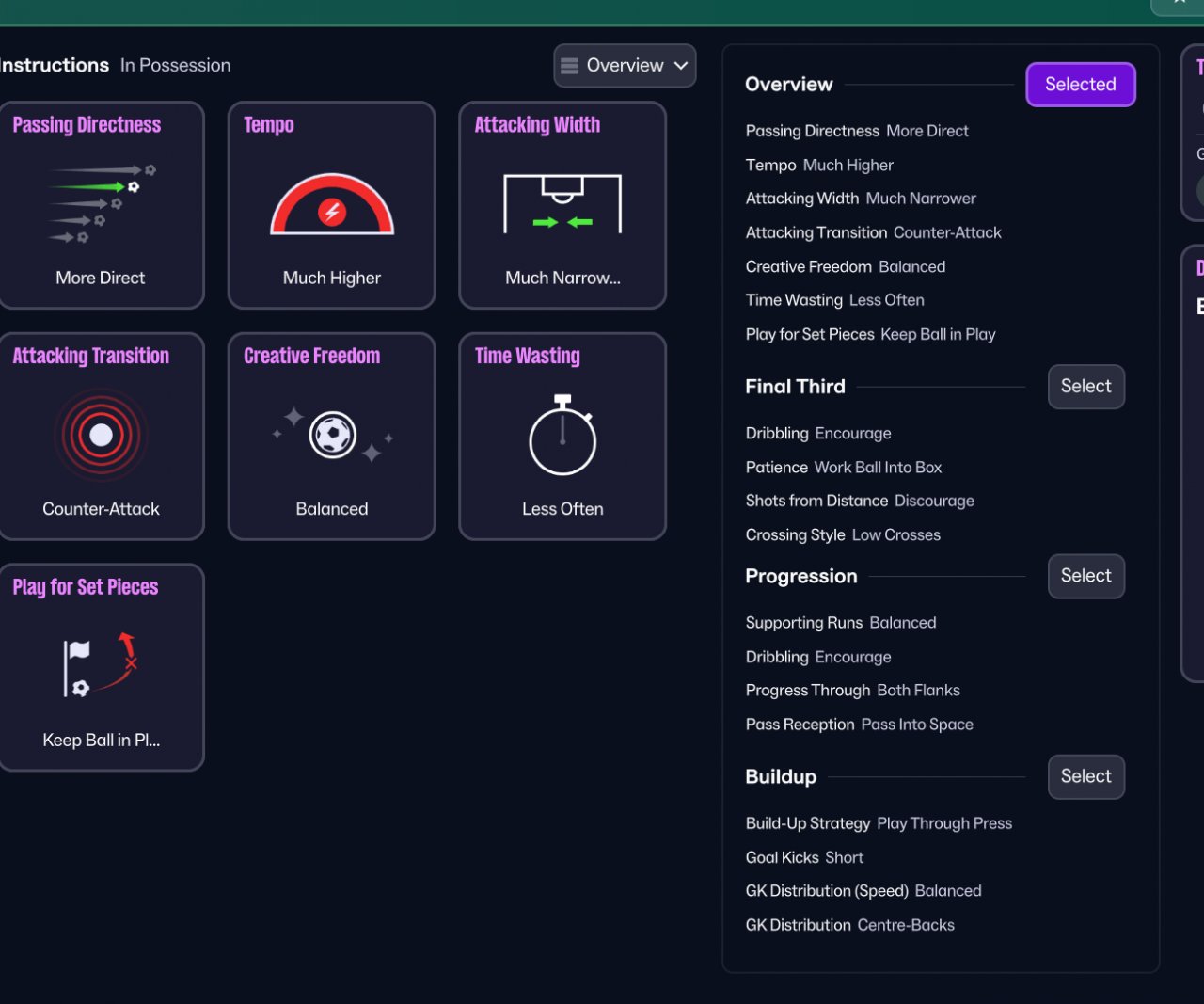Click the Selected button for Overview

point(1081,85)
